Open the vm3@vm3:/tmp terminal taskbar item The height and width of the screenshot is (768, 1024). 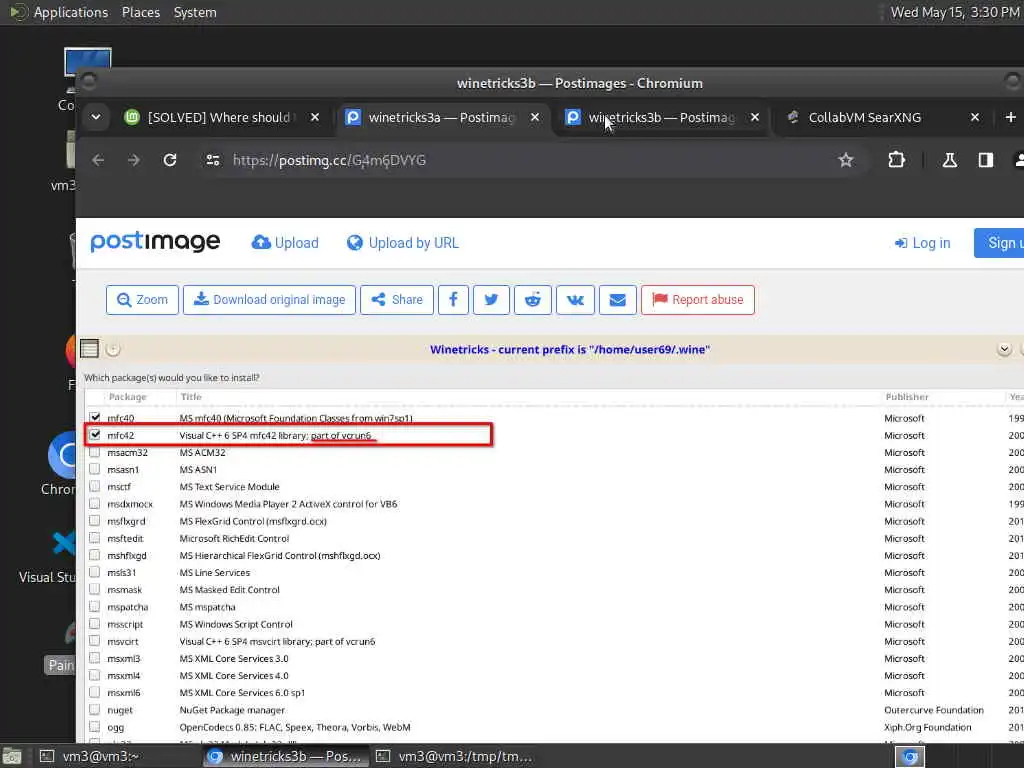455,757
